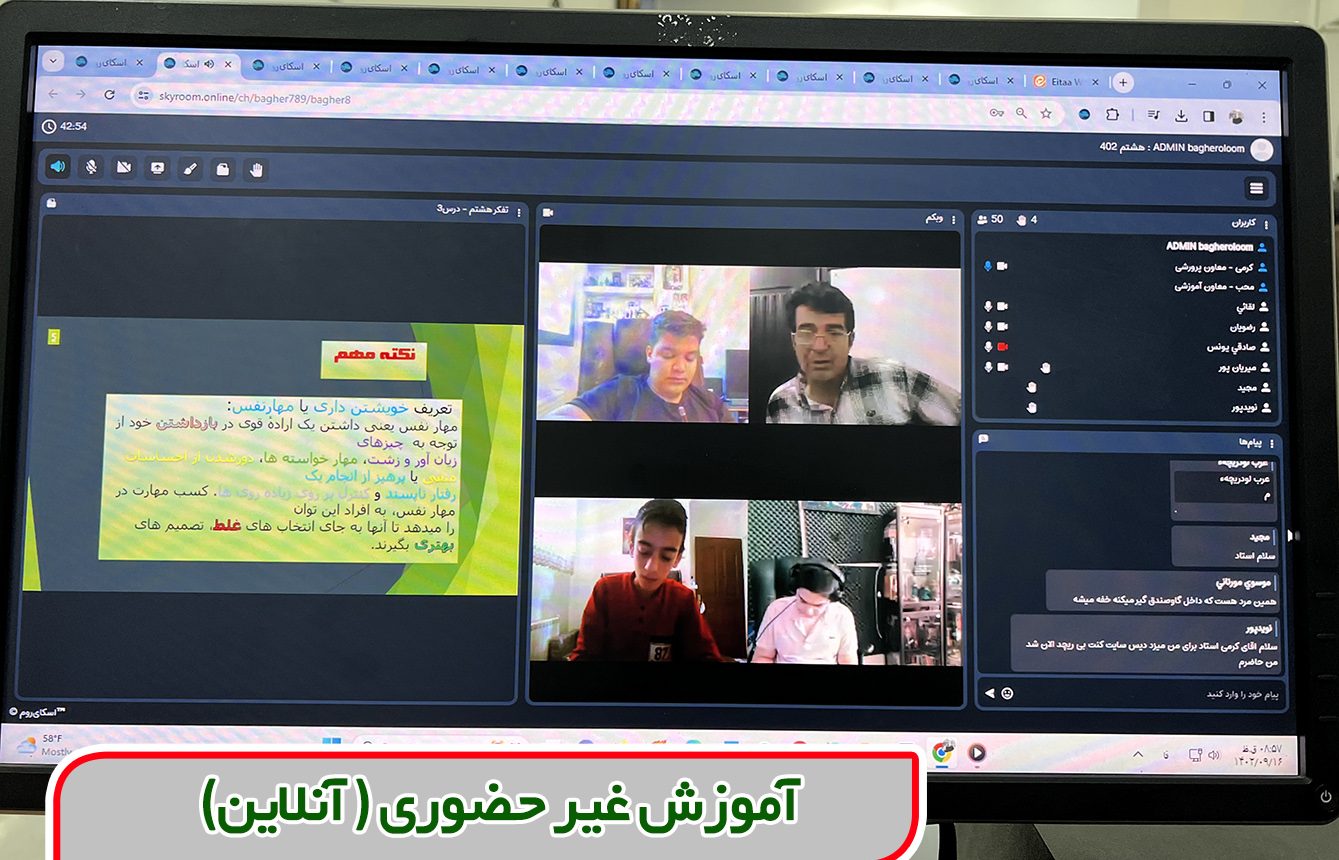This screenshot has height=860, width=1339.
Task: Click the webcam video of boy in red shirt
Action: [640, 580]
